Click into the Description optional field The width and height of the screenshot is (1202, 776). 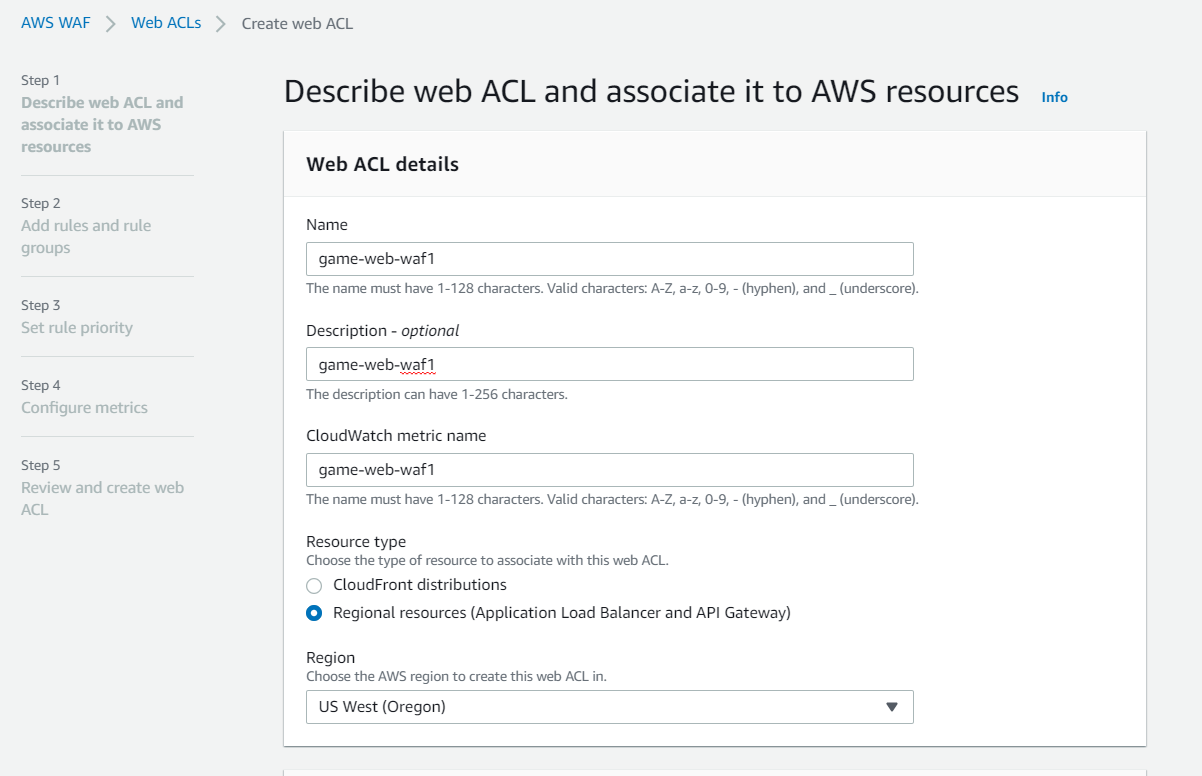(609, 364)
